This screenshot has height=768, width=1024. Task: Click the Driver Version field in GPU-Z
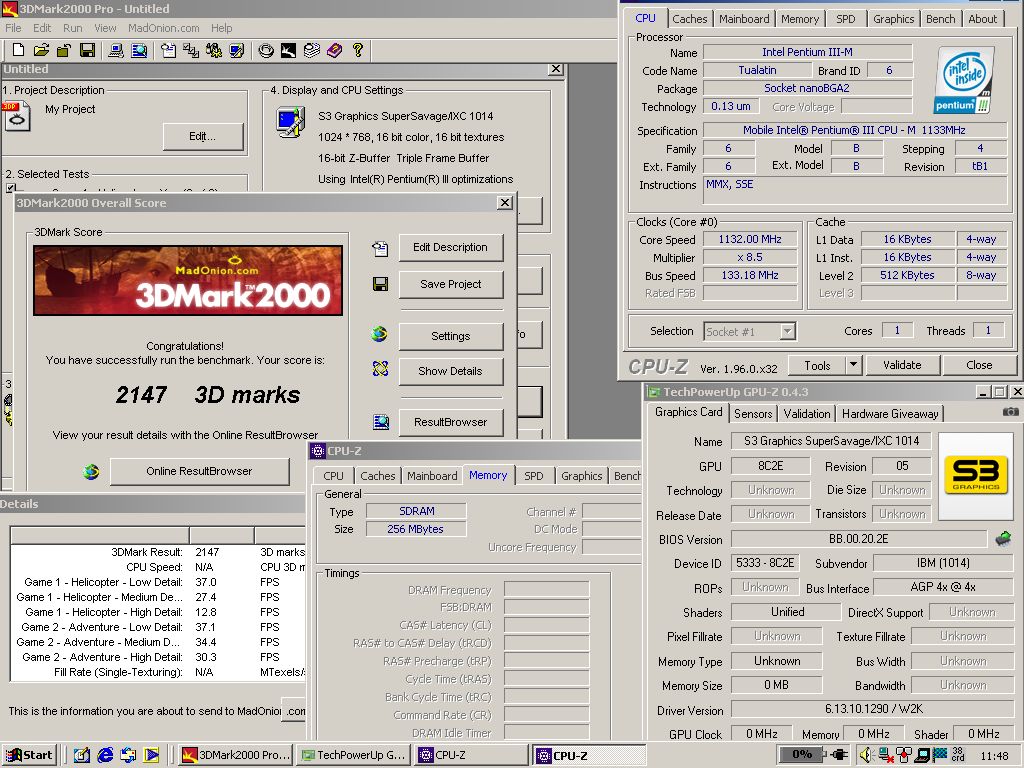pos(874,709)
